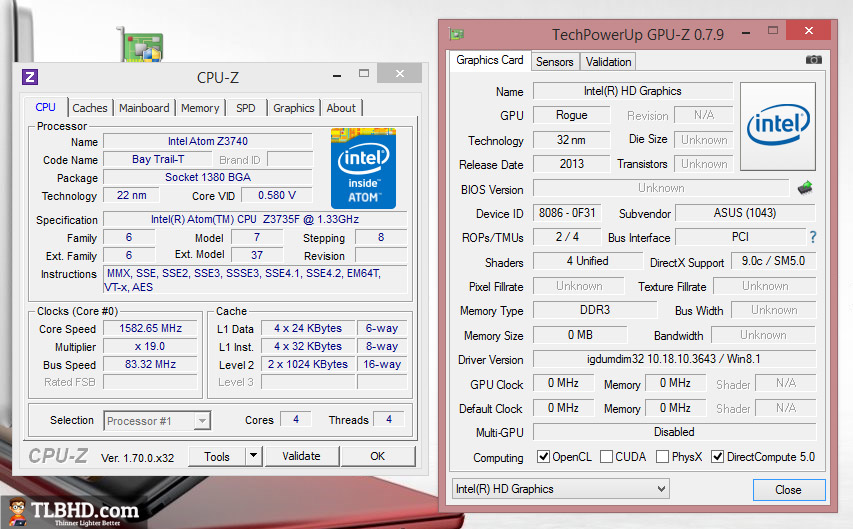Open the SPD tab

(246, 108)
